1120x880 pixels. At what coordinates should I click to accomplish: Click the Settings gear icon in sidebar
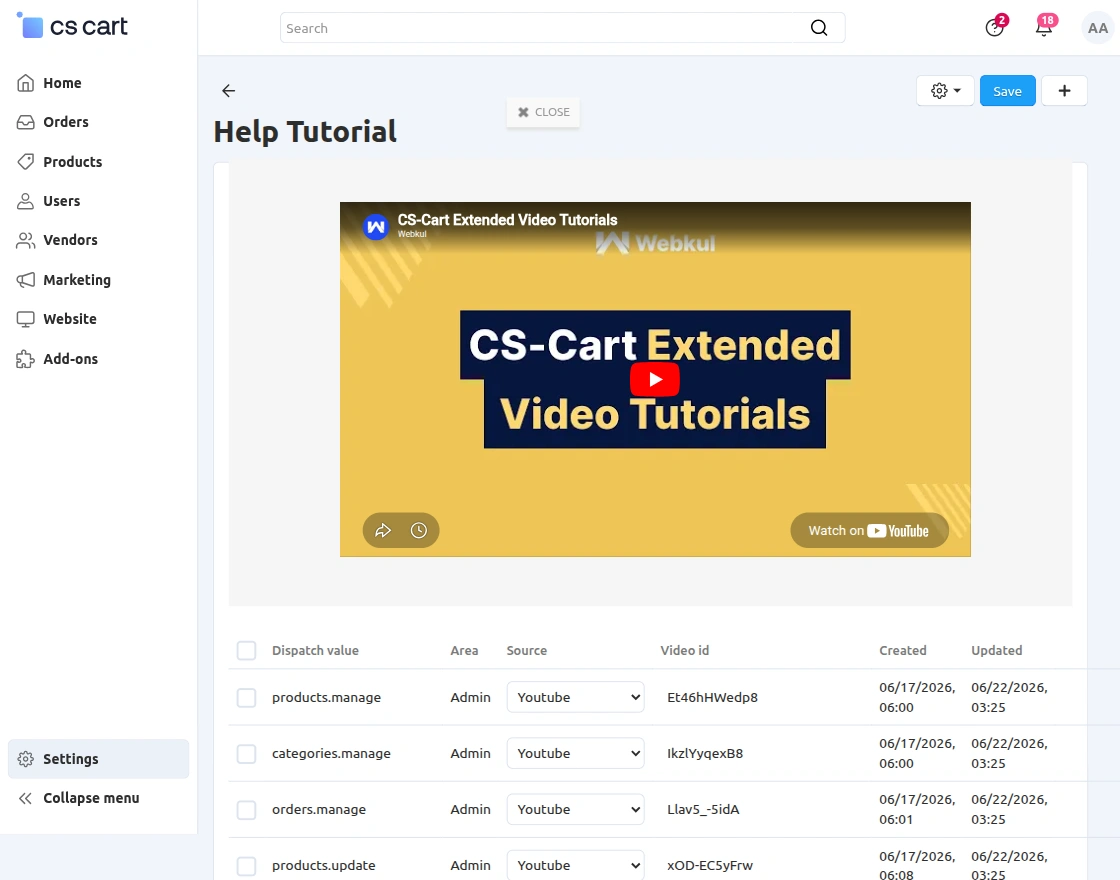pyautogui.click(x=26, y=759)
